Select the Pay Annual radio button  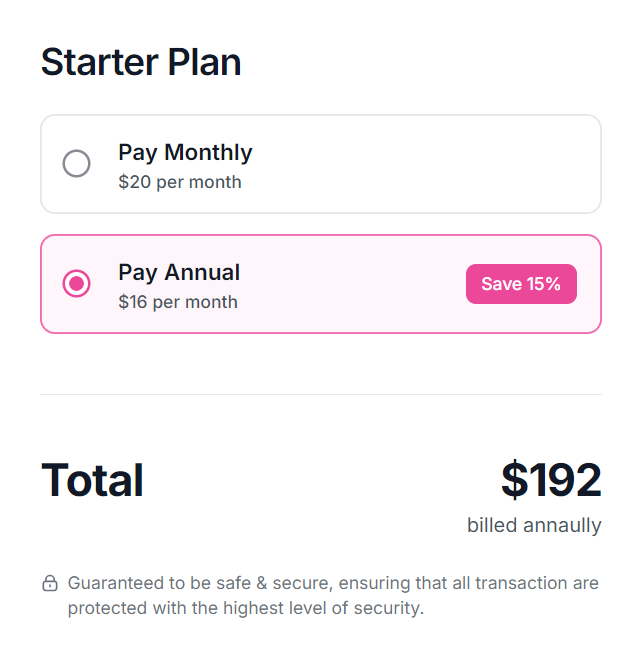coord(76,284)
